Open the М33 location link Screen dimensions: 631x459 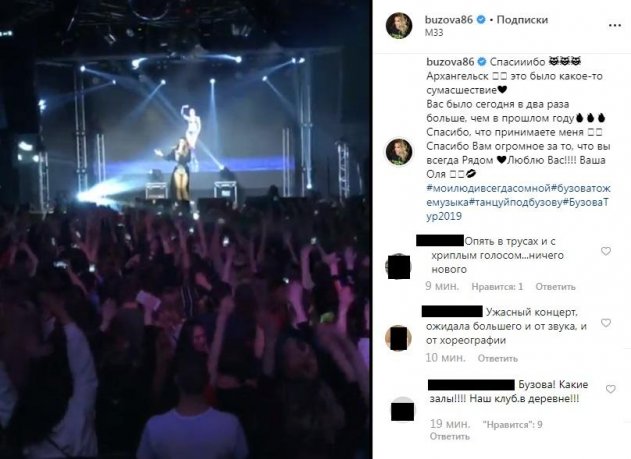tap(434, 33)
